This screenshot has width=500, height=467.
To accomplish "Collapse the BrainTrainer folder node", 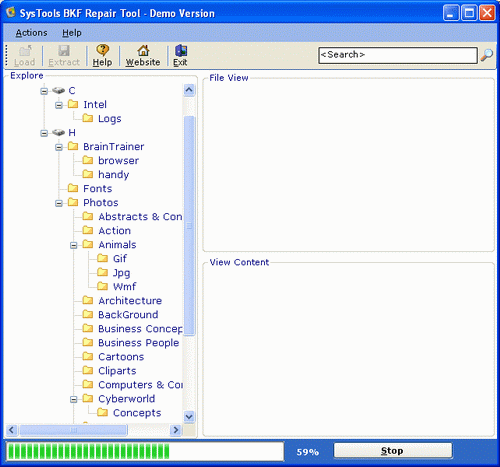I will pos(59,147).
